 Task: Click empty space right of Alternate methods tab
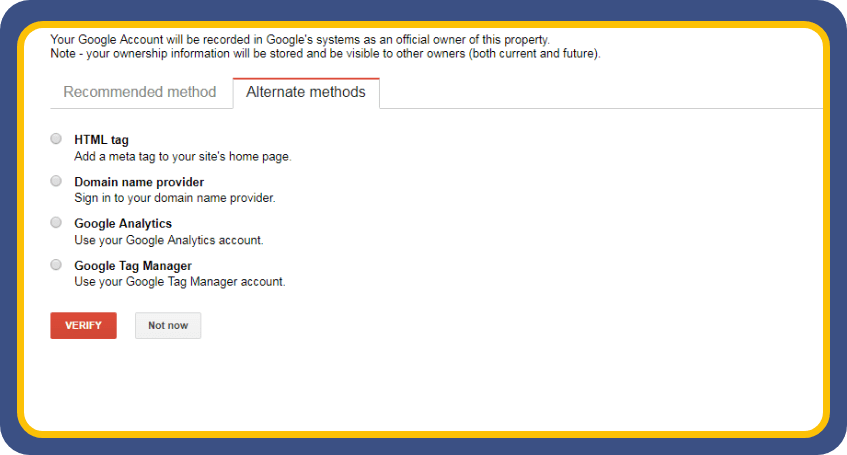pyautogui.click(x=600, y=92)
